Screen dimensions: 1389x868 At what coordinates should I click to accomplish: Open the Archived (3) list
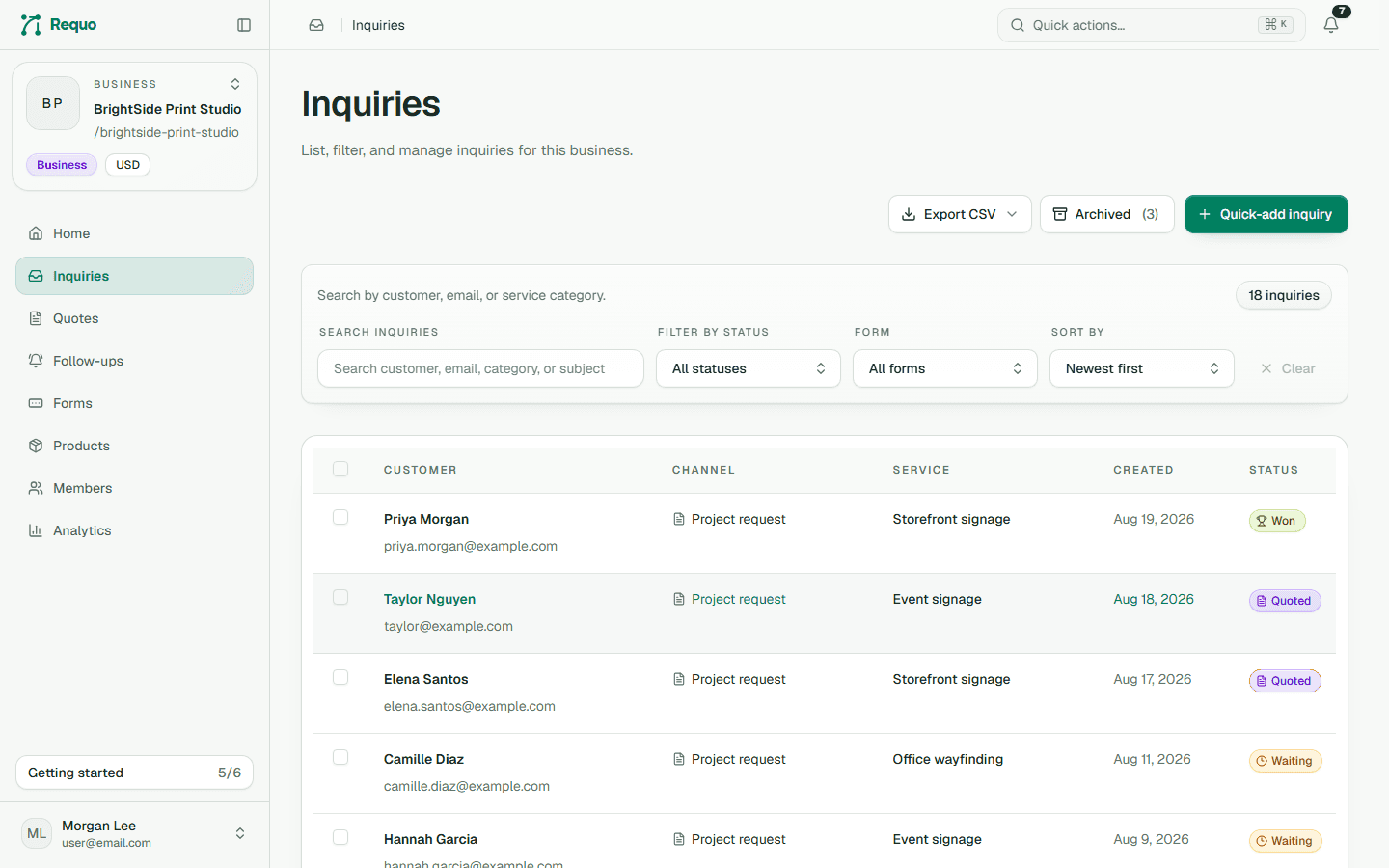[x=1107, y=214]
